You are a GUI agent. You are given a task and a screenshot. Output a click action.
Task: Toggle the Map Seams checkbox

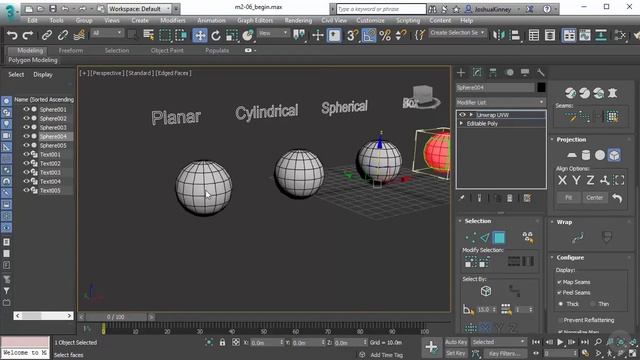point(560,282)
